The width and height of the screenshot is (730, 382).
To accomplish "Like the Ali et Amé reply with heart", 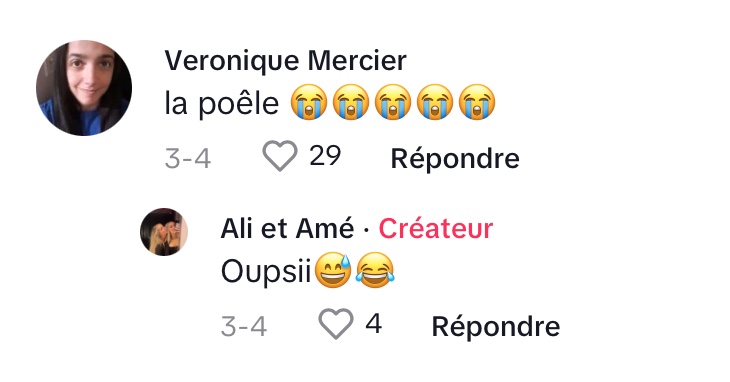I will [x=336, y=324].
